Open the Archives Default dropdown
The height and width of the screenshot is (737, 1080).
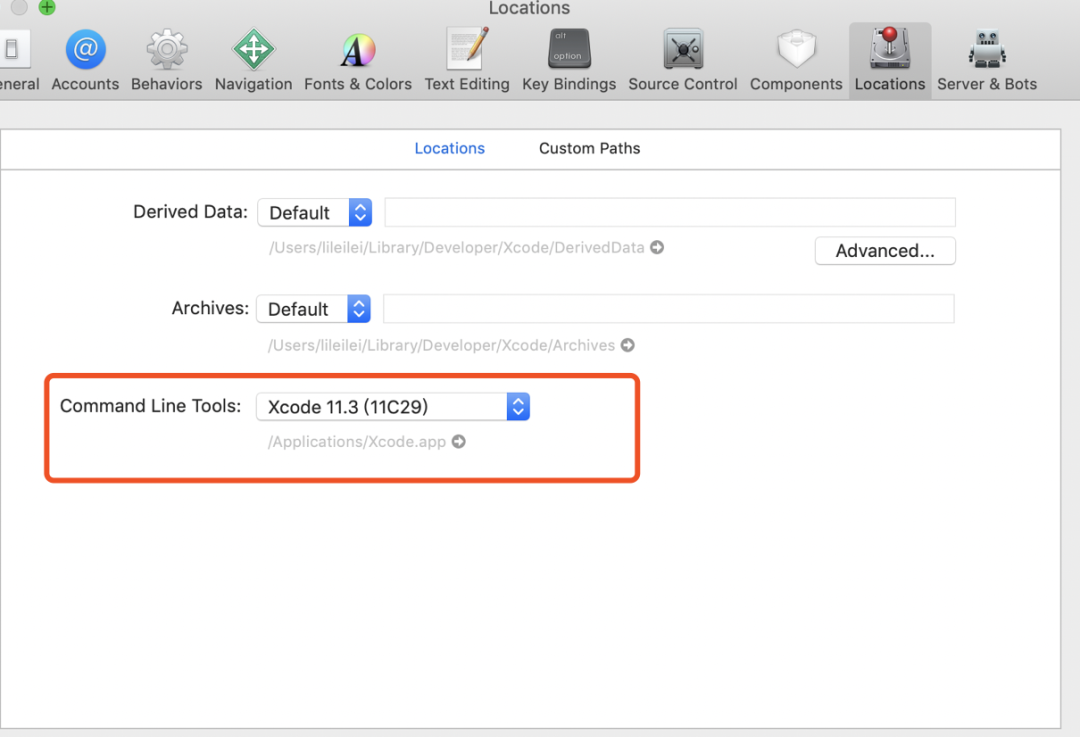[313, 309]
